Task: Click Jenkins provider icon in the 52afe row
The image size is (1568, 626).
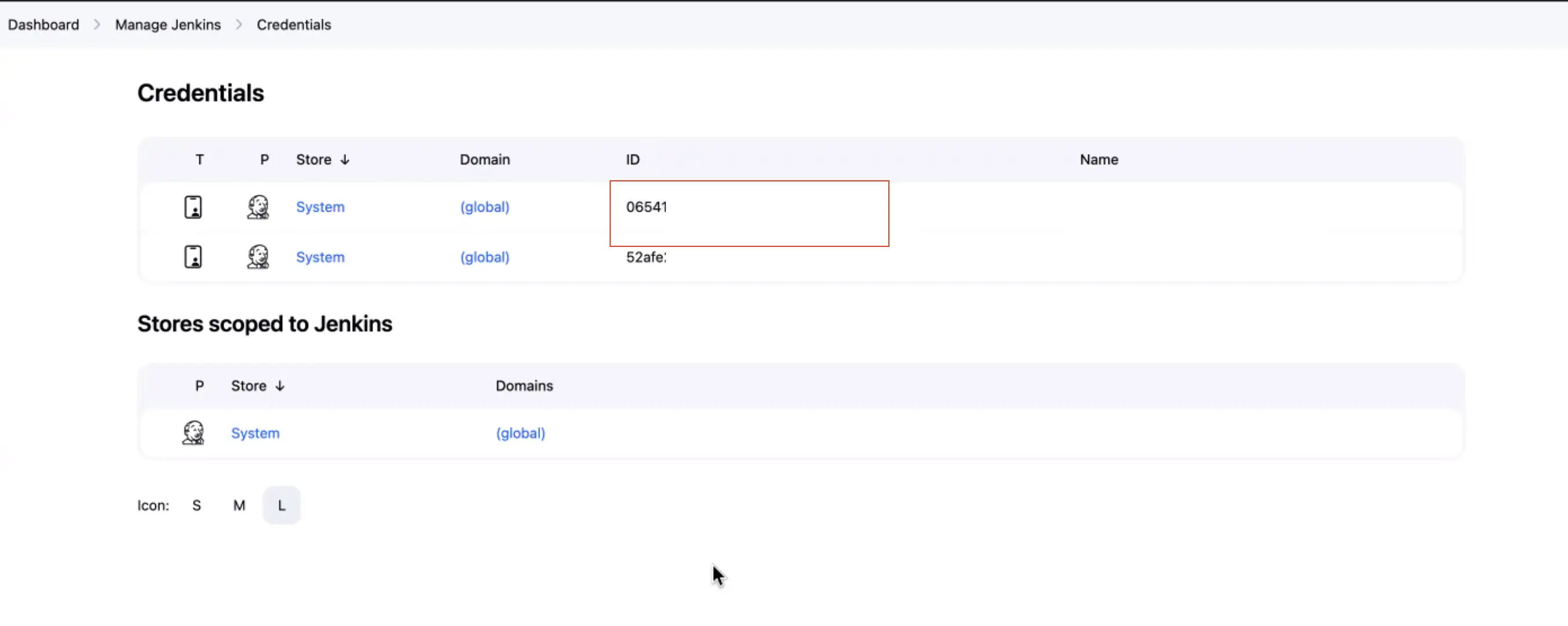Action: [258, 257]
